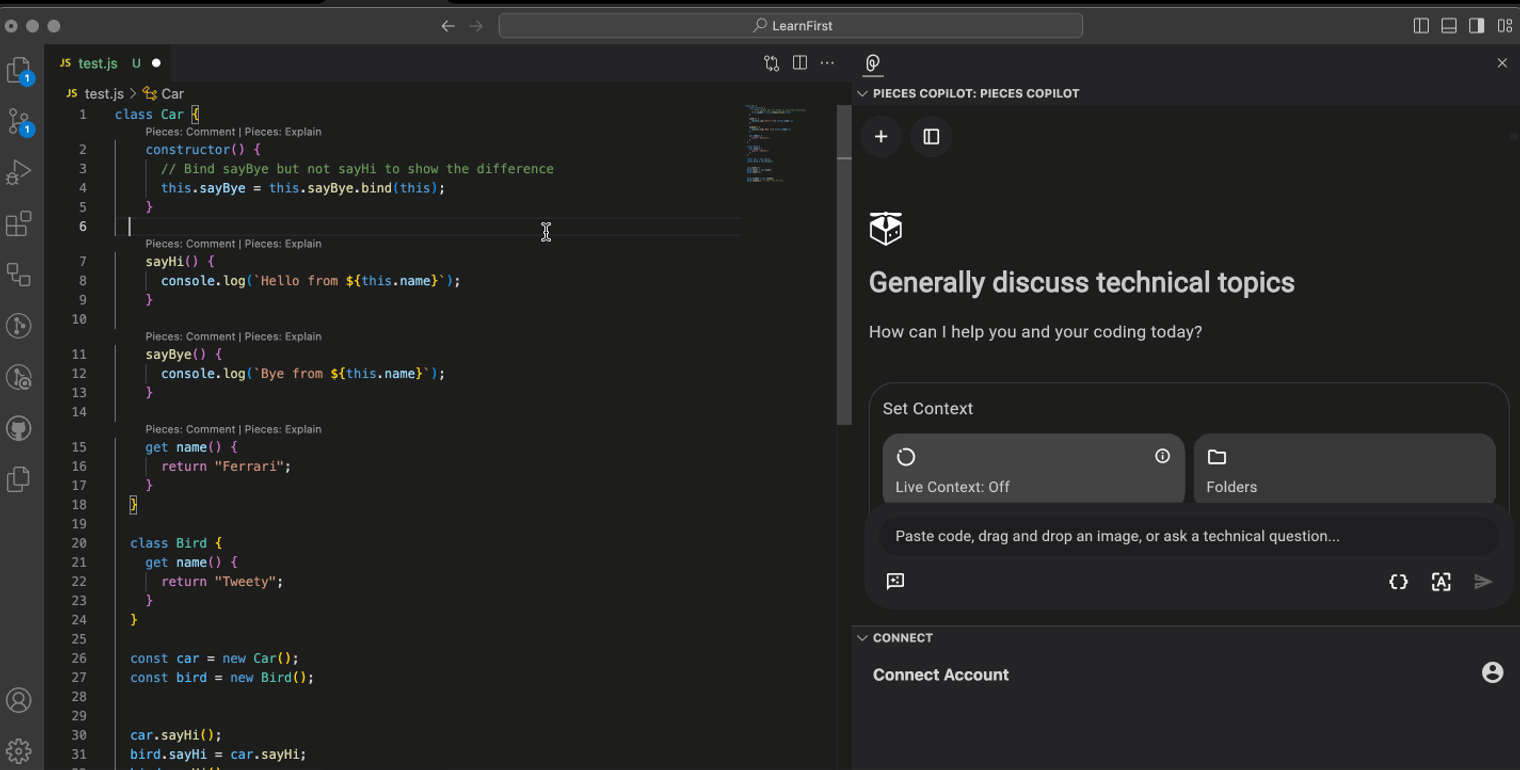Click Pieces: Comment above constructor
This screenshot has width=1520, height=770.
190,132
